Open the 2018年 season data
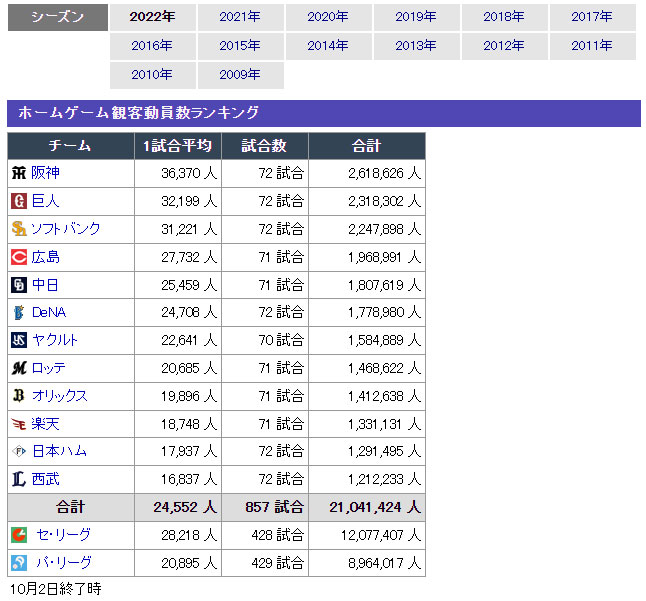646x601 pixels. 504,17
